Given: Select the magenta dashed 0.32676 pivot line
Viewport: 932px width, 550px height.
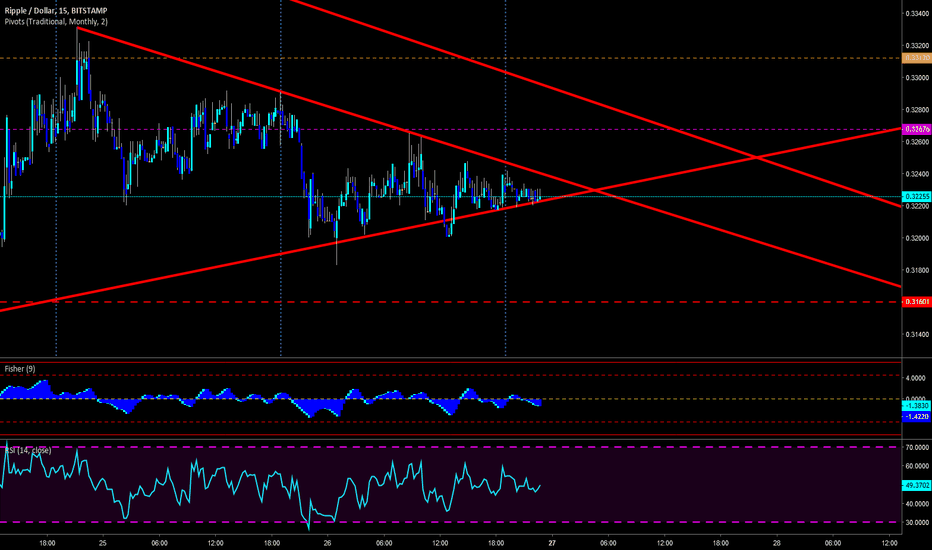Looking at the screenshot, I should coord(451,129).
